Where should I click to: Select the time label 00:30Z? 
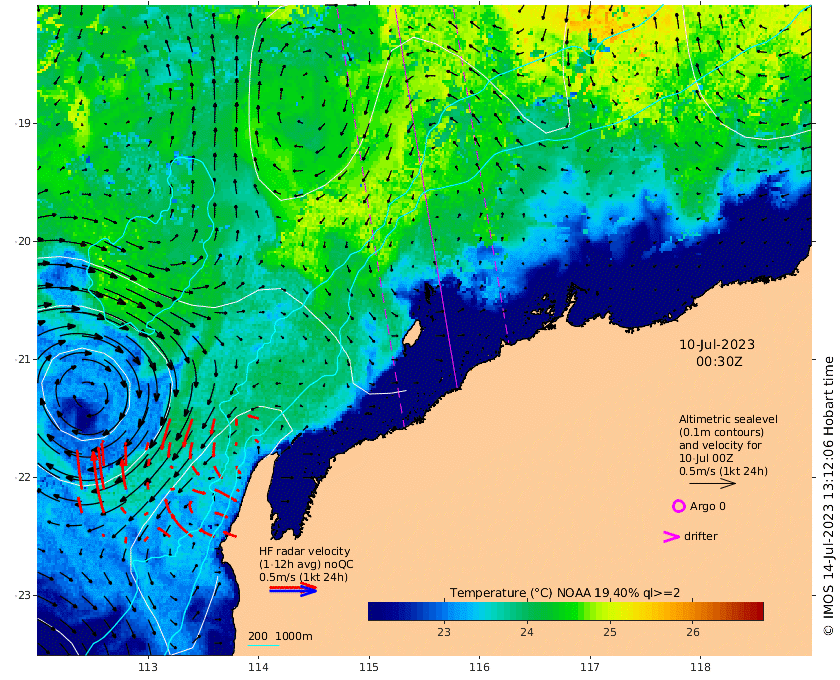point(719,362)
